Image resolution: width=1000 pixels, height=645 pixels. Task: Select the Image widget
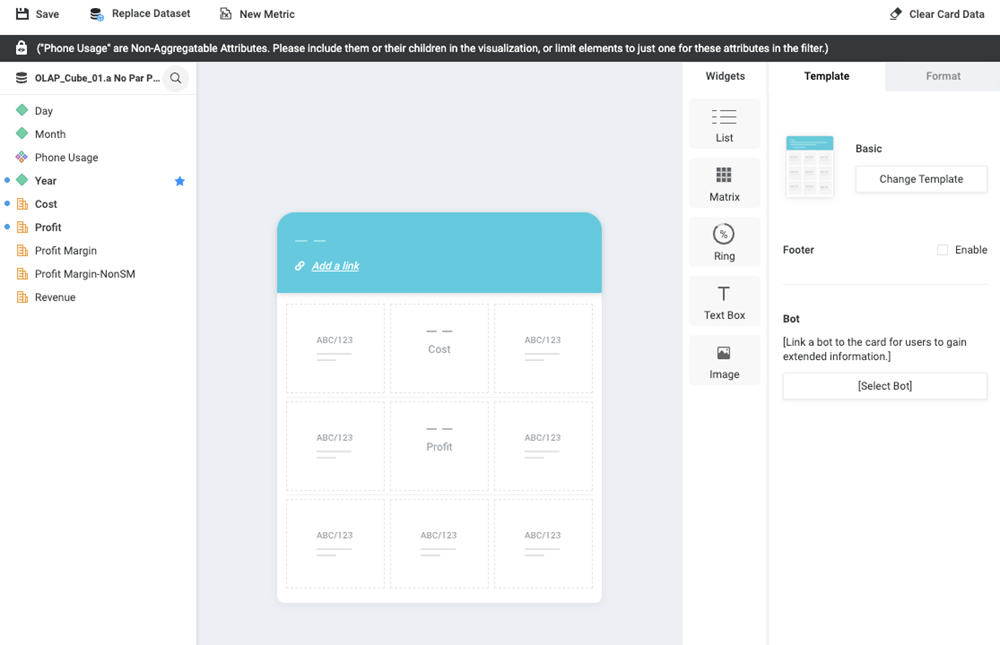(724, 360)
